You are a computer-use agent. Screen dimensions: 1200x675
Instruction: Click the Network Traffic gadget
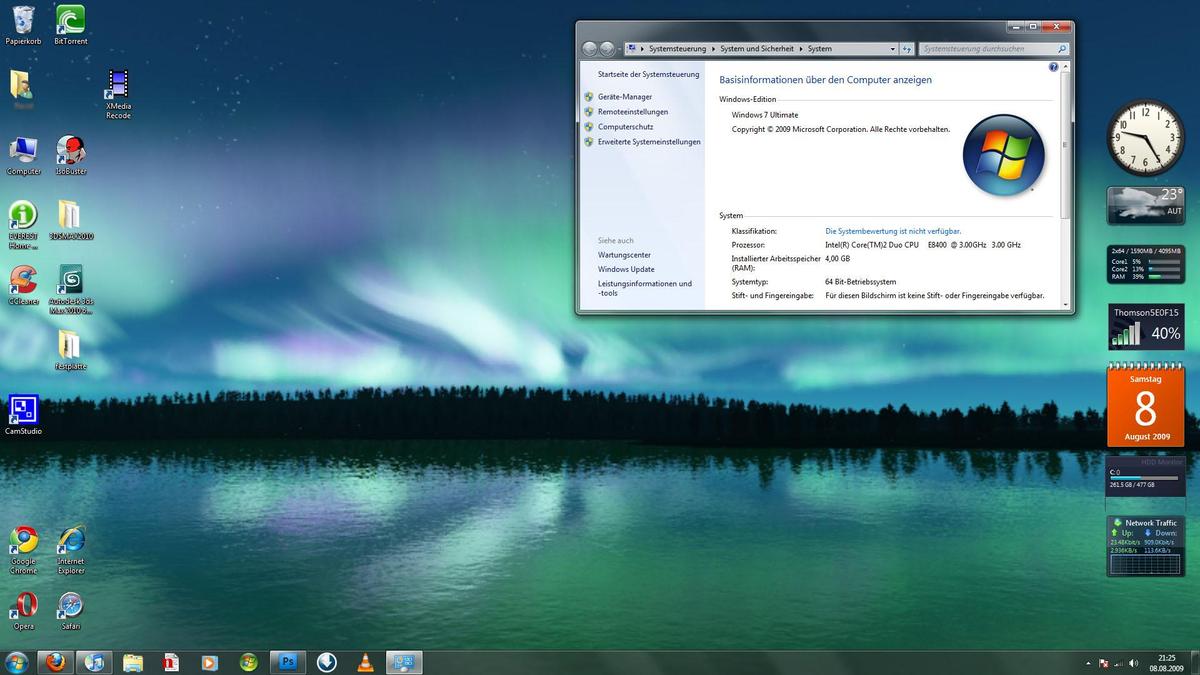(x=1146, y=546)
